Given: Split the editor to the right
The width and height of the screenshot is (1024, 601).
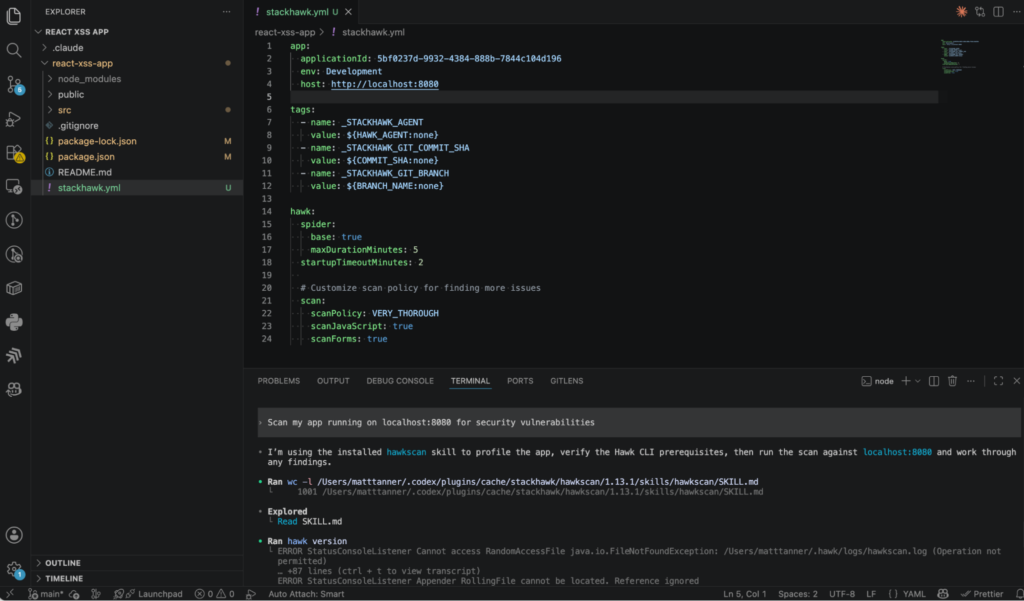Looking at the screenshot, I should 999,12.
